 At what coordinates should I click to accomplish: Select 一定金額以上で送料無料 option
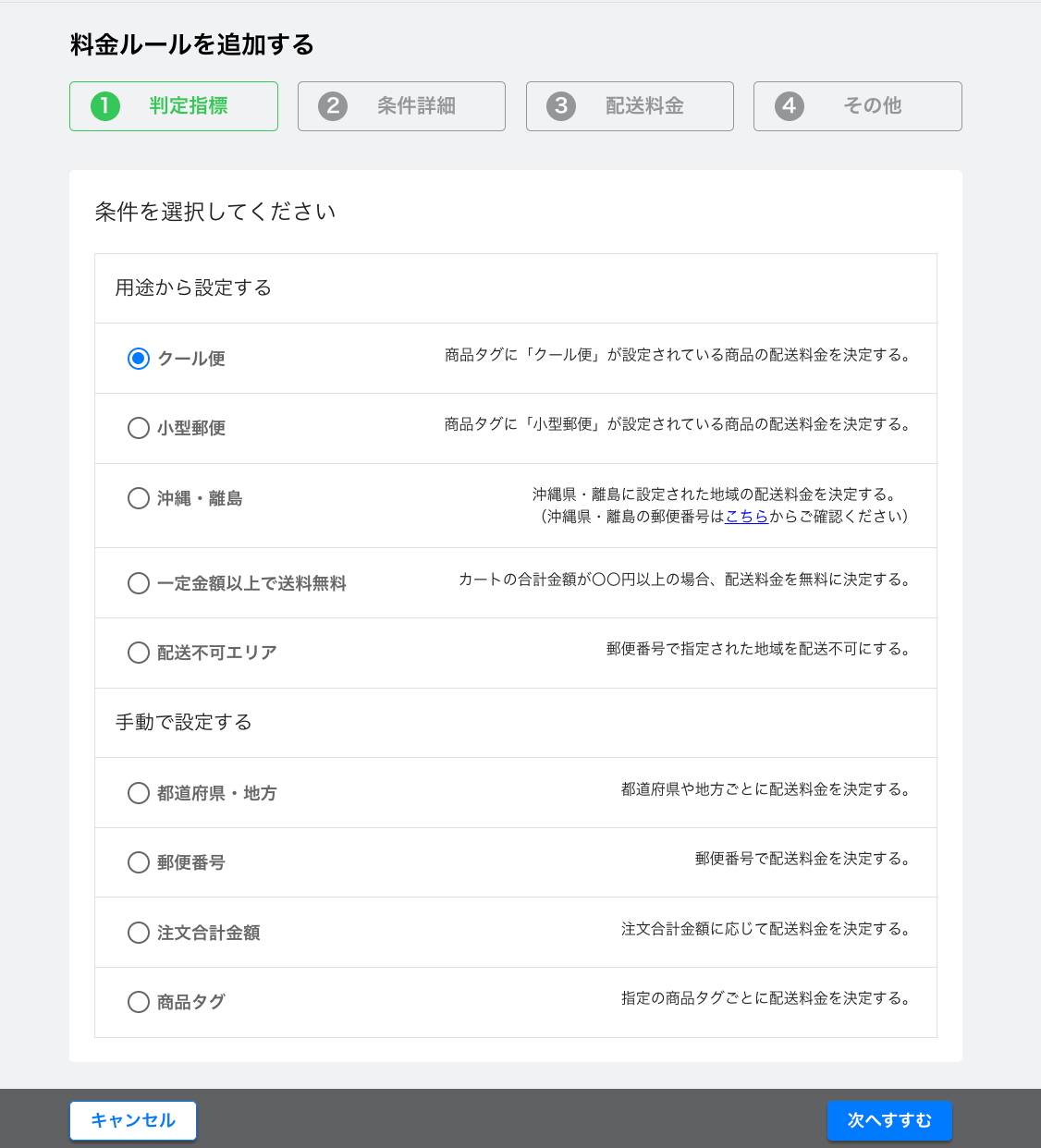pos(139,583)
